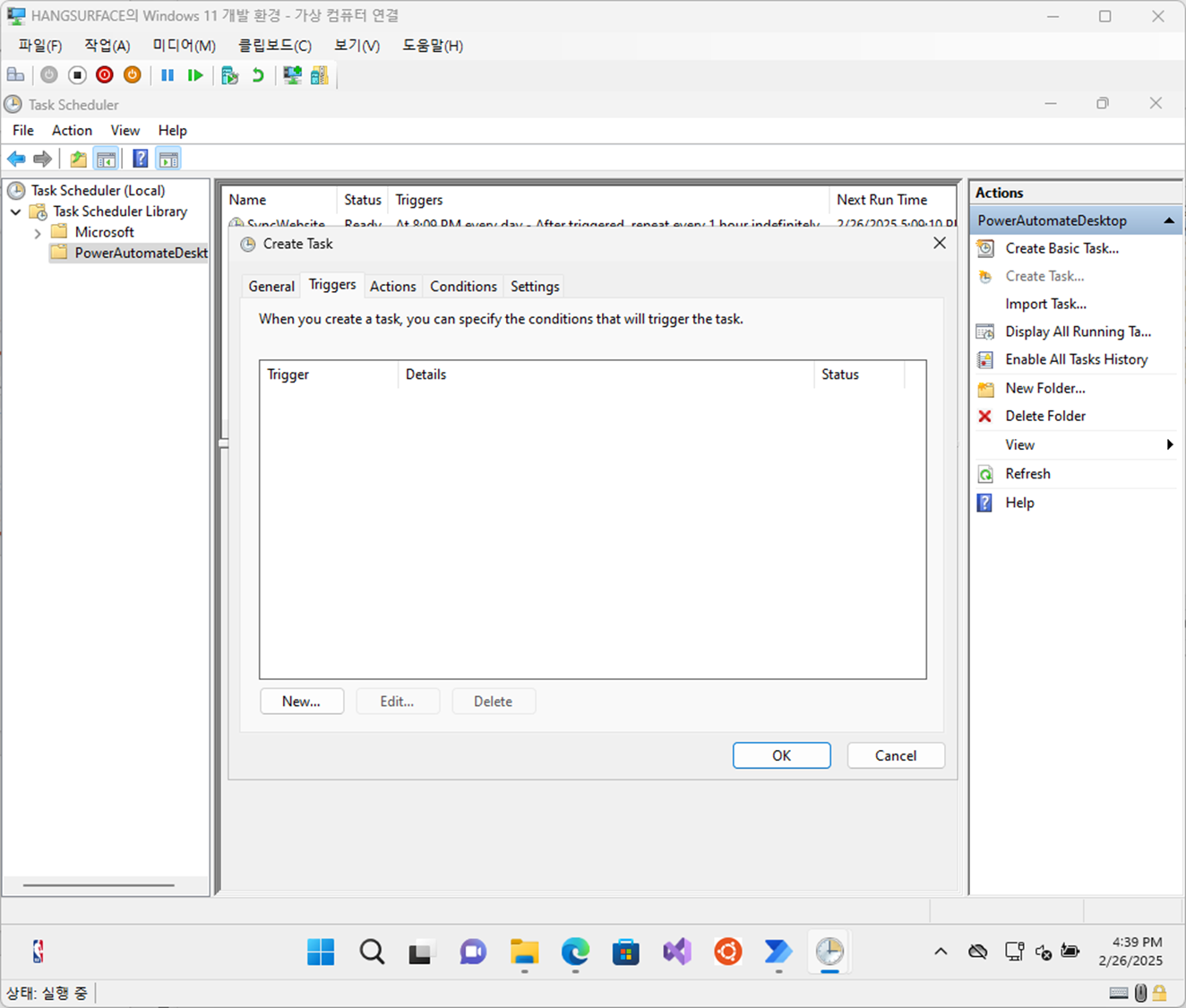Go back with the blue Back arrow

coord(16,159)
